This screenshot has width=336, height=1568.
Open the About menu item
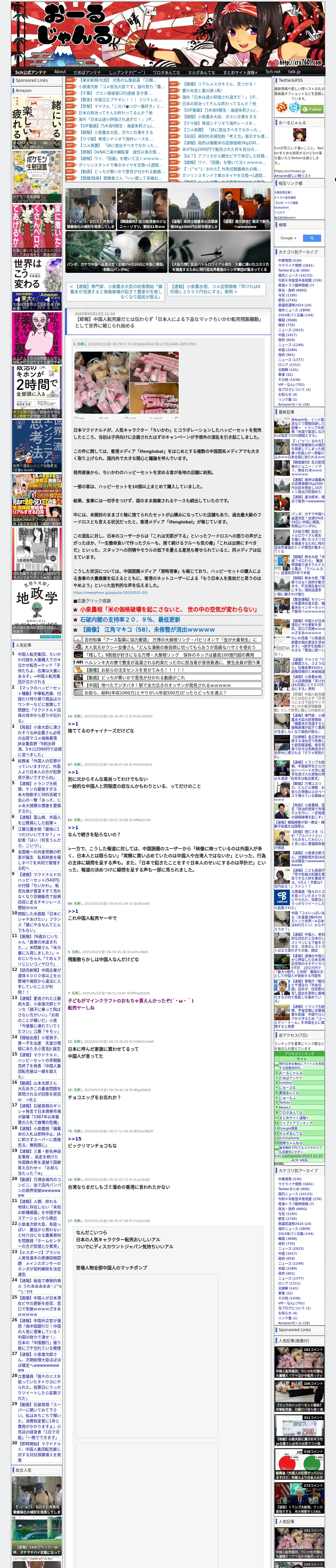click(60, 71)
